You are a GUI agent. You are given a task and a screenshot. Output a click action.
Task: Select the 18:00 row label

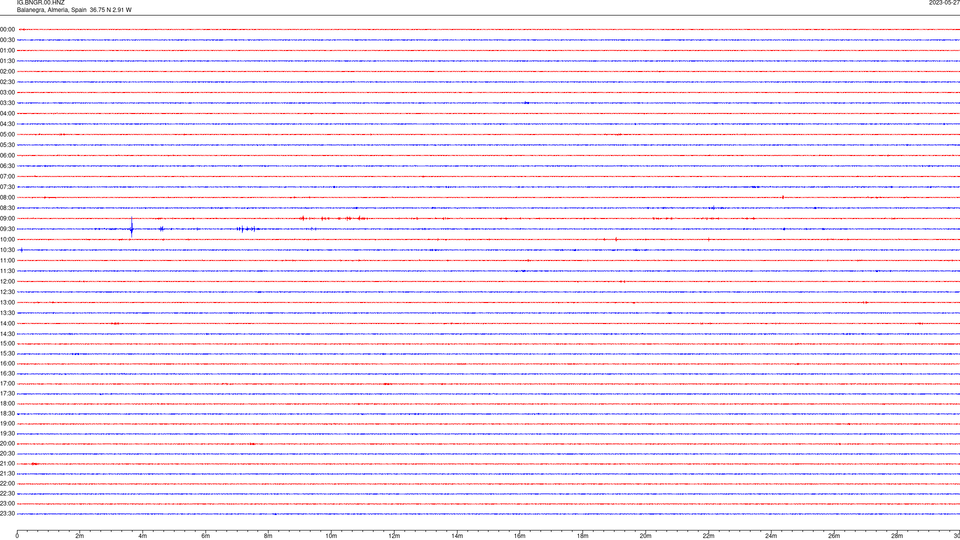tap(7, 403)
